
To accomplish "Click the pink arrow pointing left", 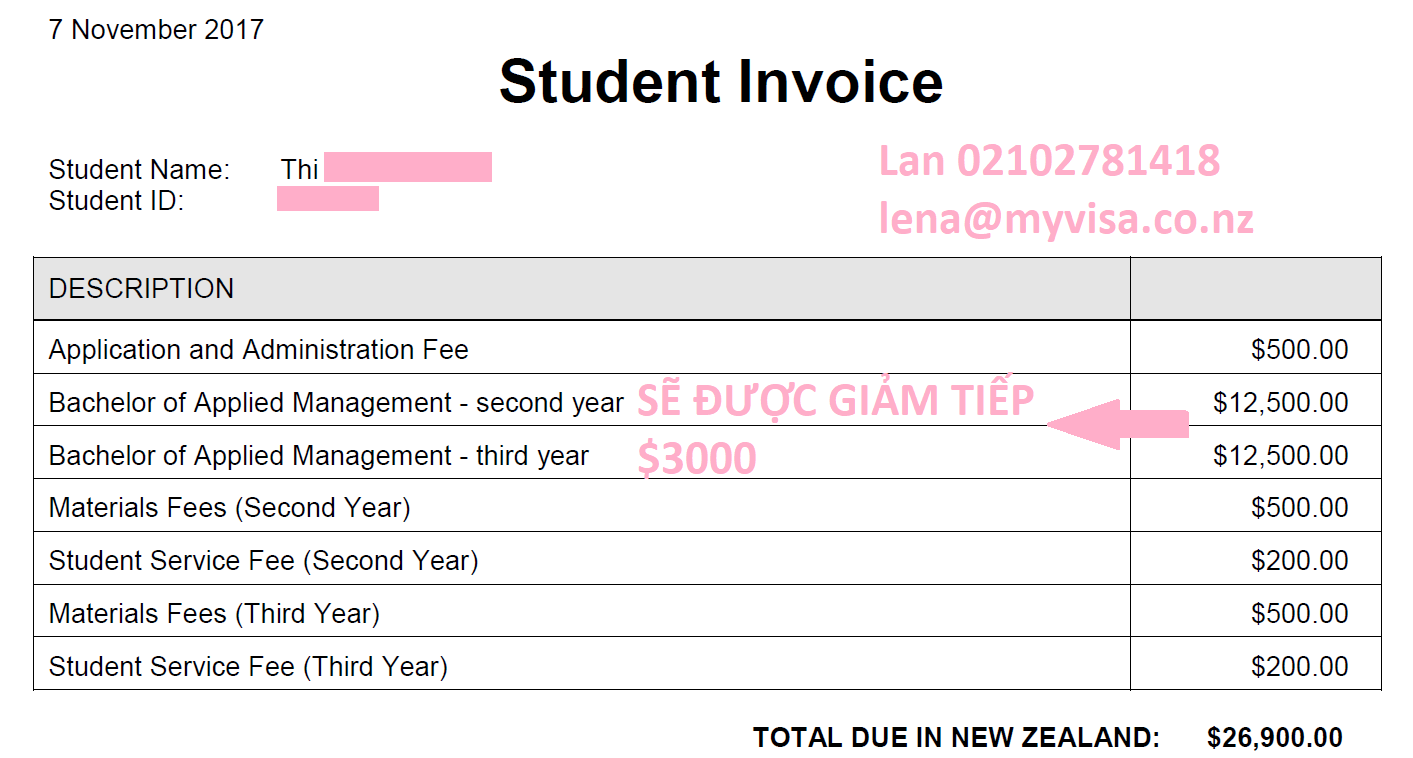I will tap(1117, 424).
